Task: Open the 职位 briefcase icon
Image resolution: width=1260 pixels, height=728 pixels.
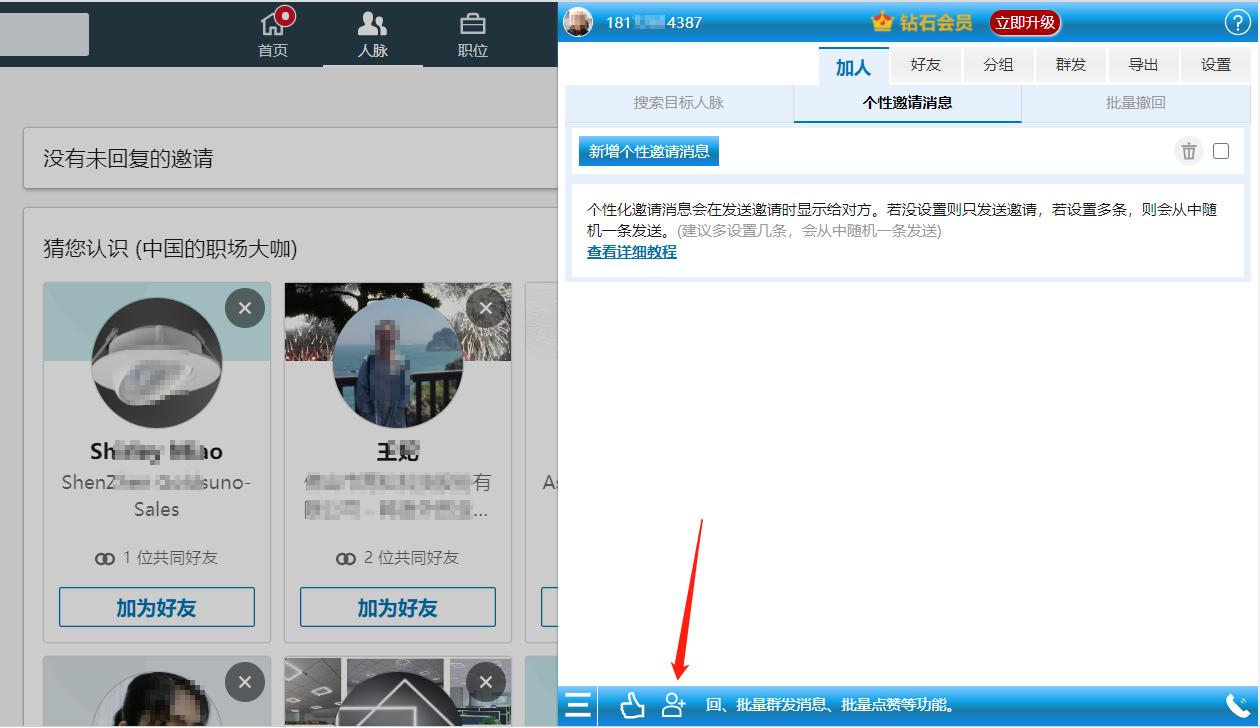Action: tap(472, 24)
